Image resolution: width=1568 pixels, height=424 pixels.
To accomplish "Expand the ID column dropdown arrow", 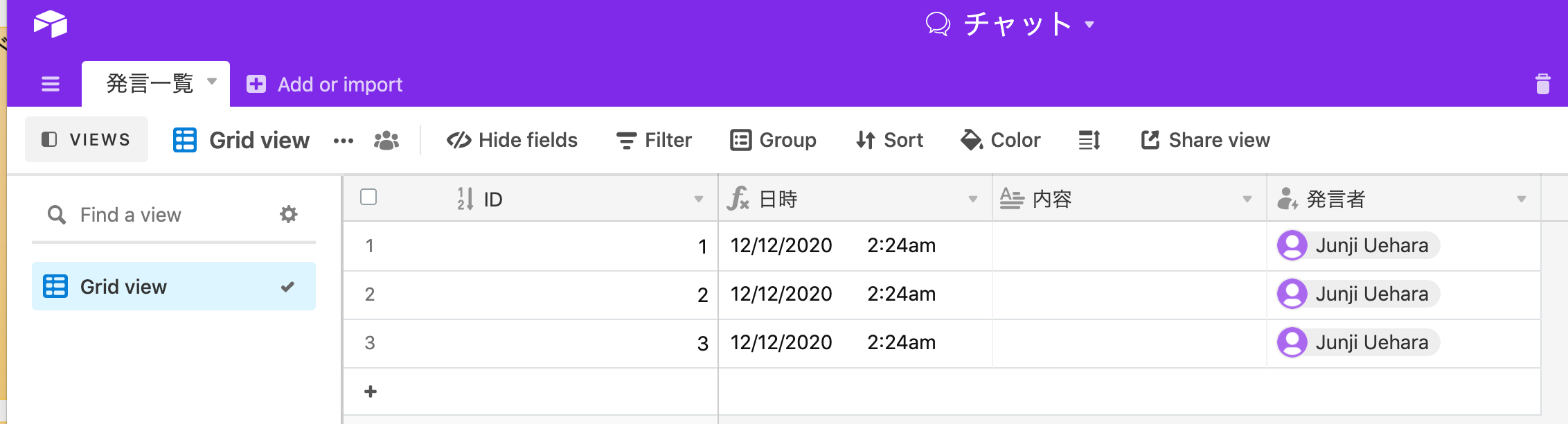I will coord(699,200).
